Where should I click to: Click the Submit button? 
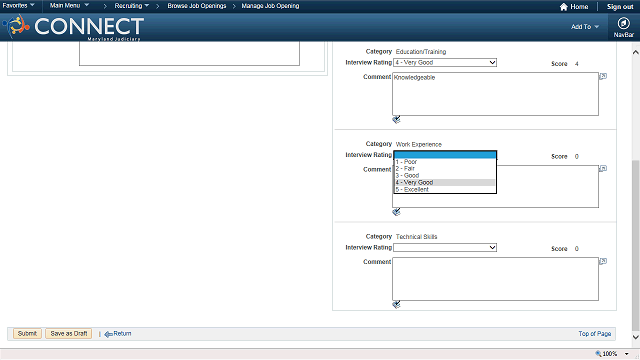(27, 333)
